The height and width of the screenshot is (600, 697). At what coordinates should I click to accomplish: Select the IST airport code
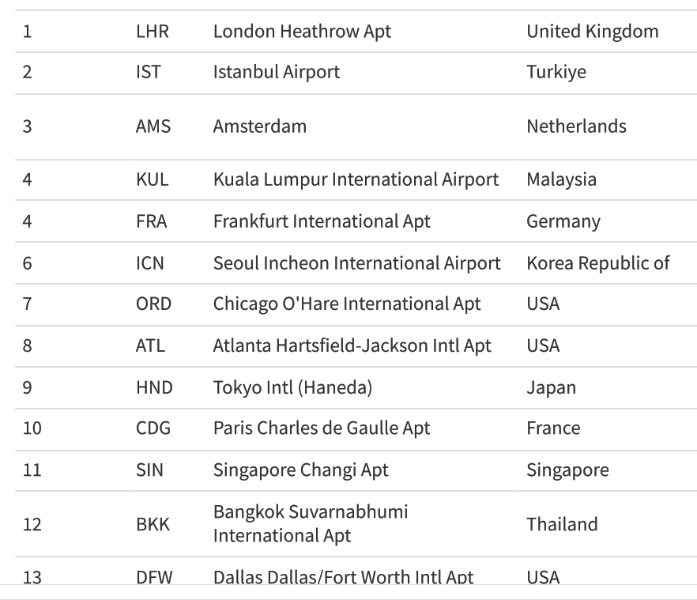click(148, 72)
